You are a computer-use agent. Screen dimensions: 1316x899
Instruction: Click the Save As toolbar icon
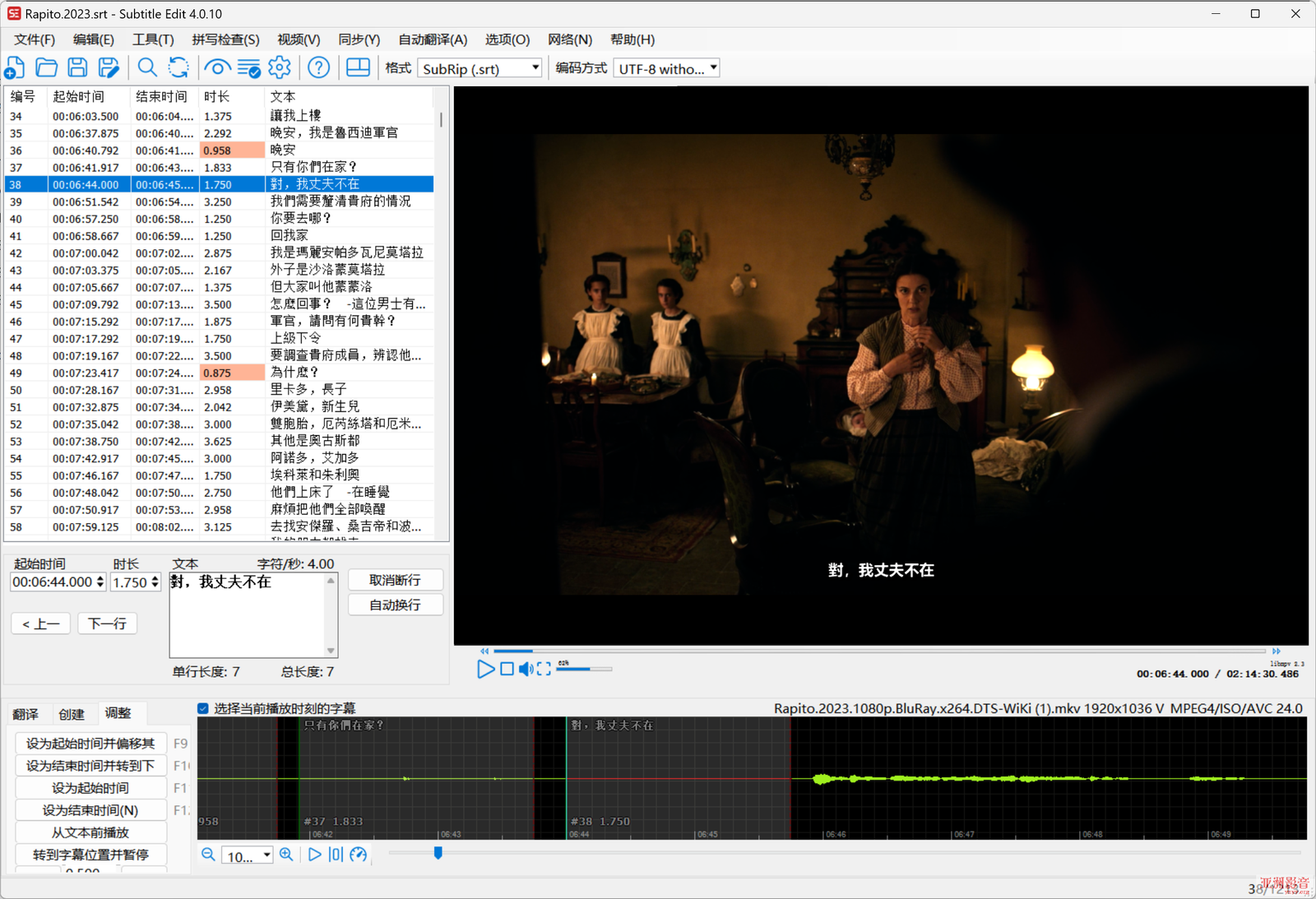[x=109, y=67]
